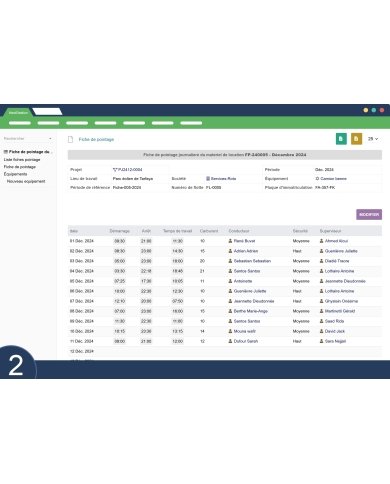Click the grey title banner Fiche de pointage journalière
This screenshot has height=484, width=390.
[x=225, y=155]
